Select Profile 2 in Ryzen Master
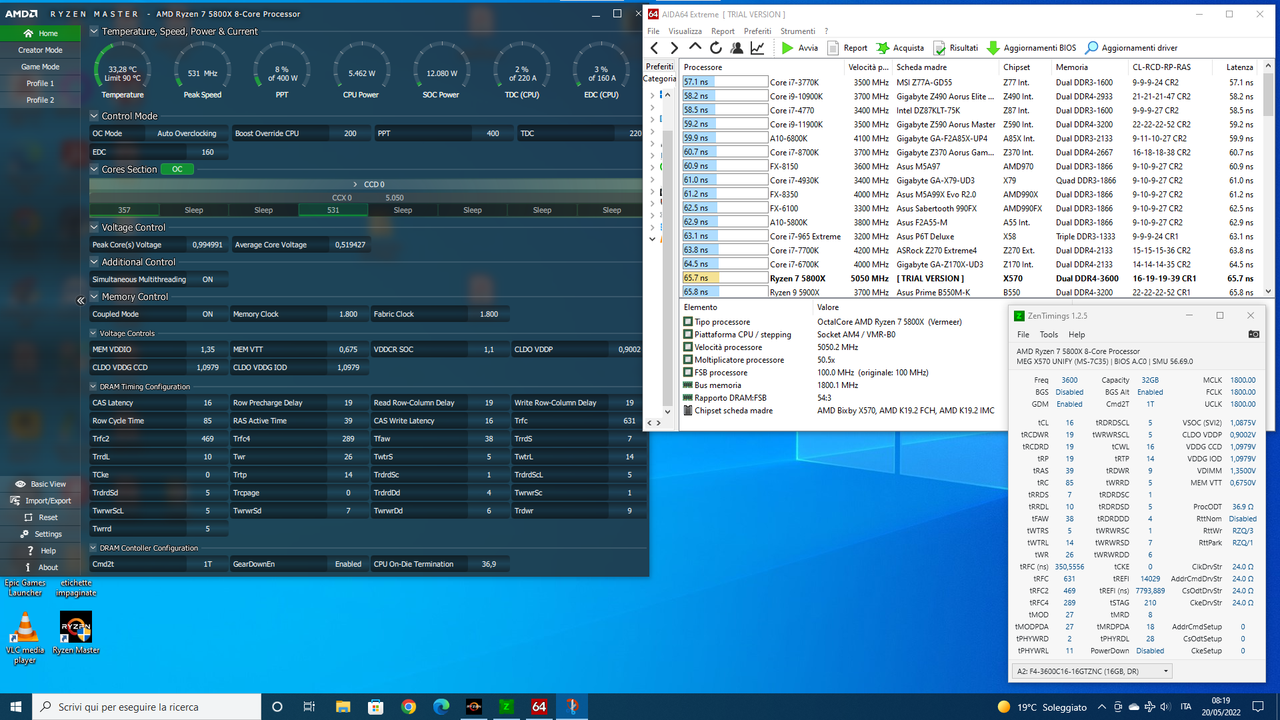The image size is (1280, 720). click(x=40, y=100)
